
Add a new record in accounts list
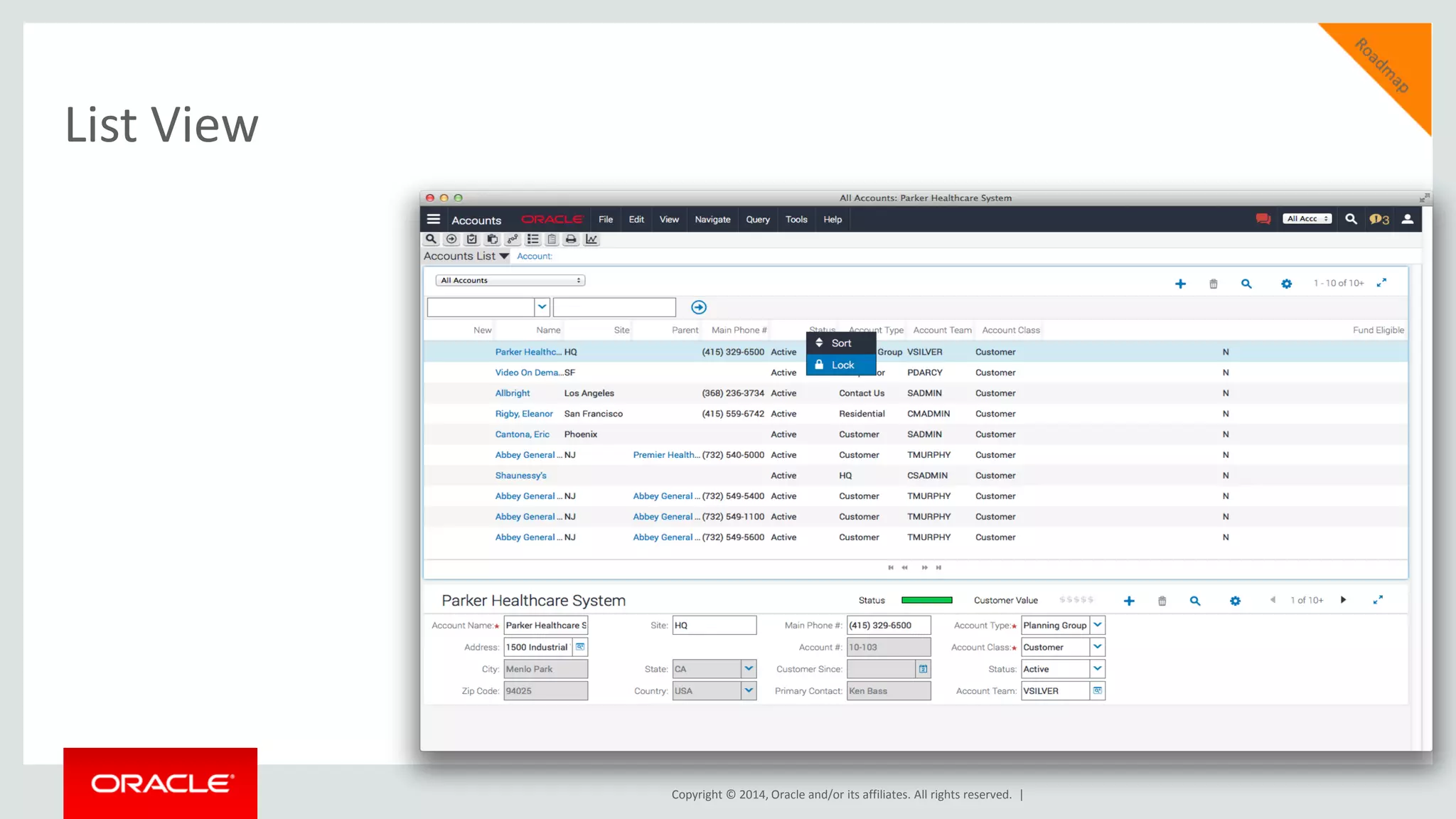point(1180,284)
